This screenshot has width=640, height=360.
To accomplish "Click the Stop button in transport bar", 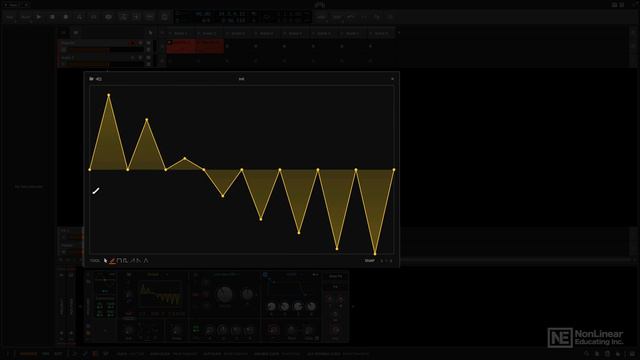I will pyautogui.click(x=52, y=17).
